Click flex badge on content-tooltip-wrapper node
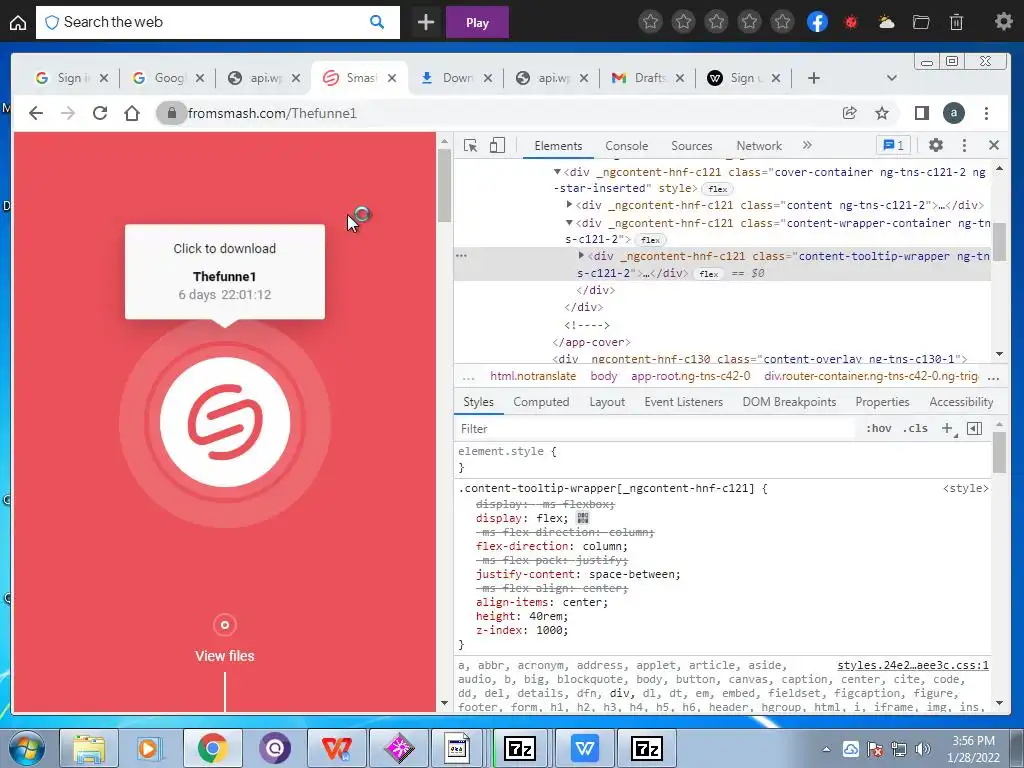Viewport: 1024px width, 768px height. pos(709,274)
